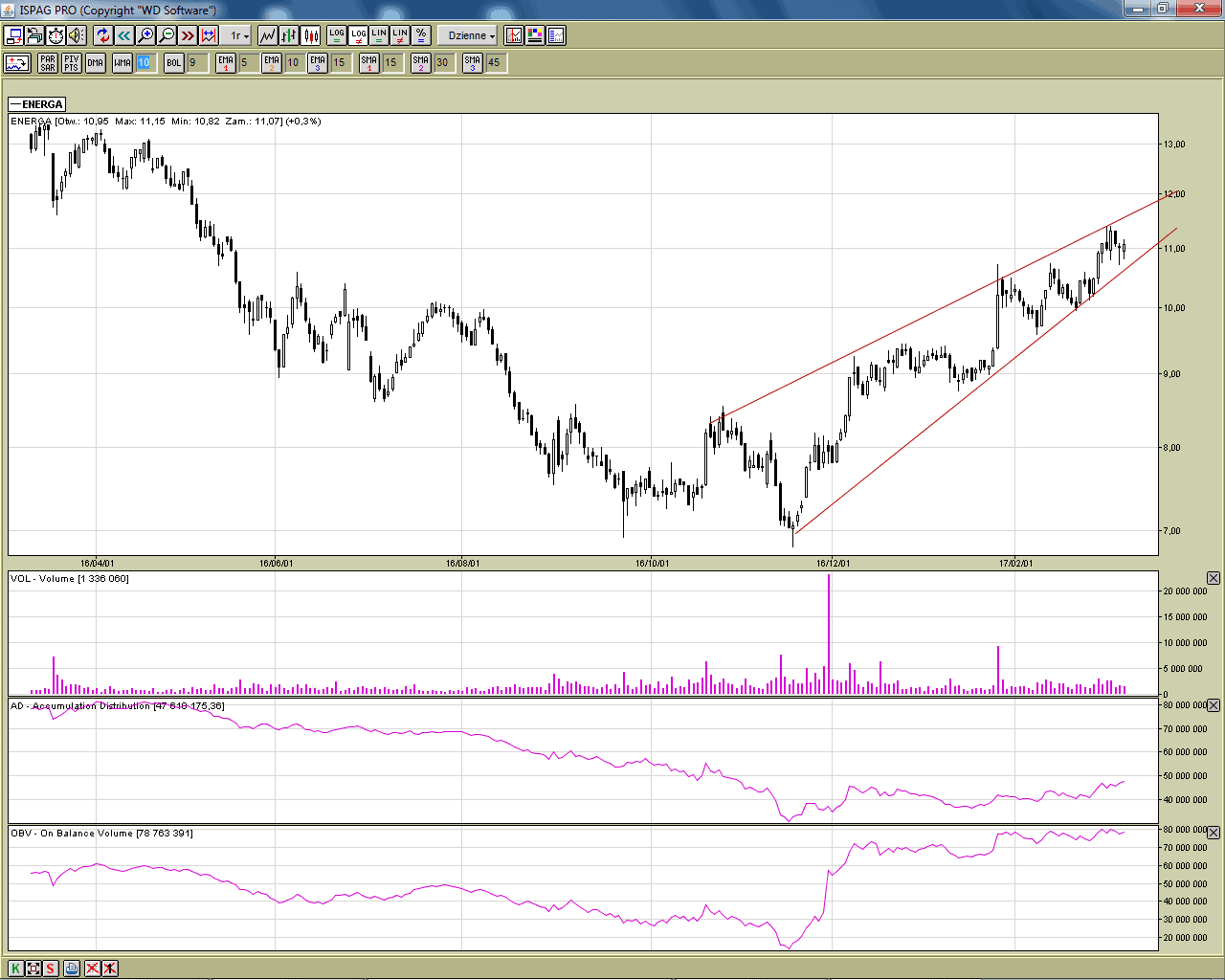Toggle the PAR SAR indicator
The height and width of the screenshot is (980, 1225).
tap(48, 62)
